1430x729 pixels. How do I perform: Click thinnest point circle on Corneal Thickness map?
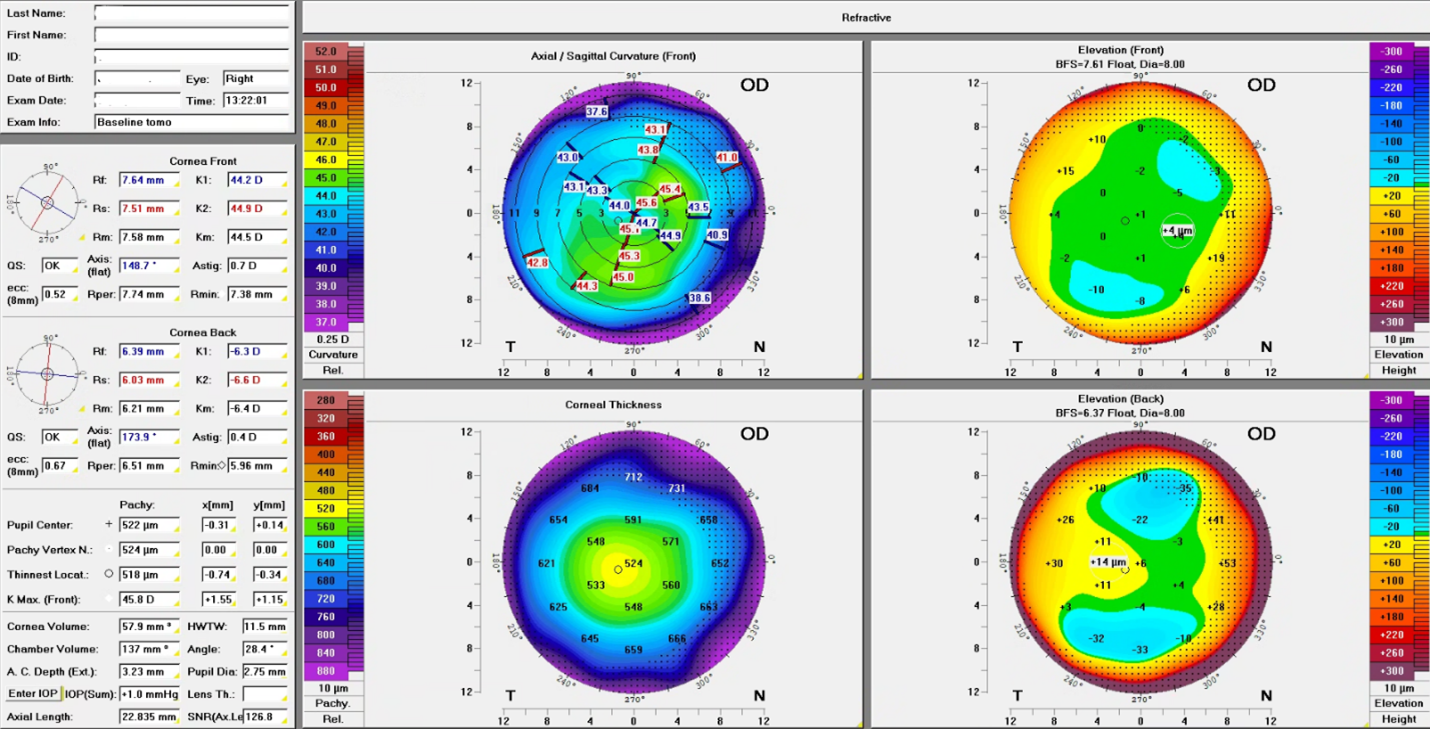click(618, 570)
